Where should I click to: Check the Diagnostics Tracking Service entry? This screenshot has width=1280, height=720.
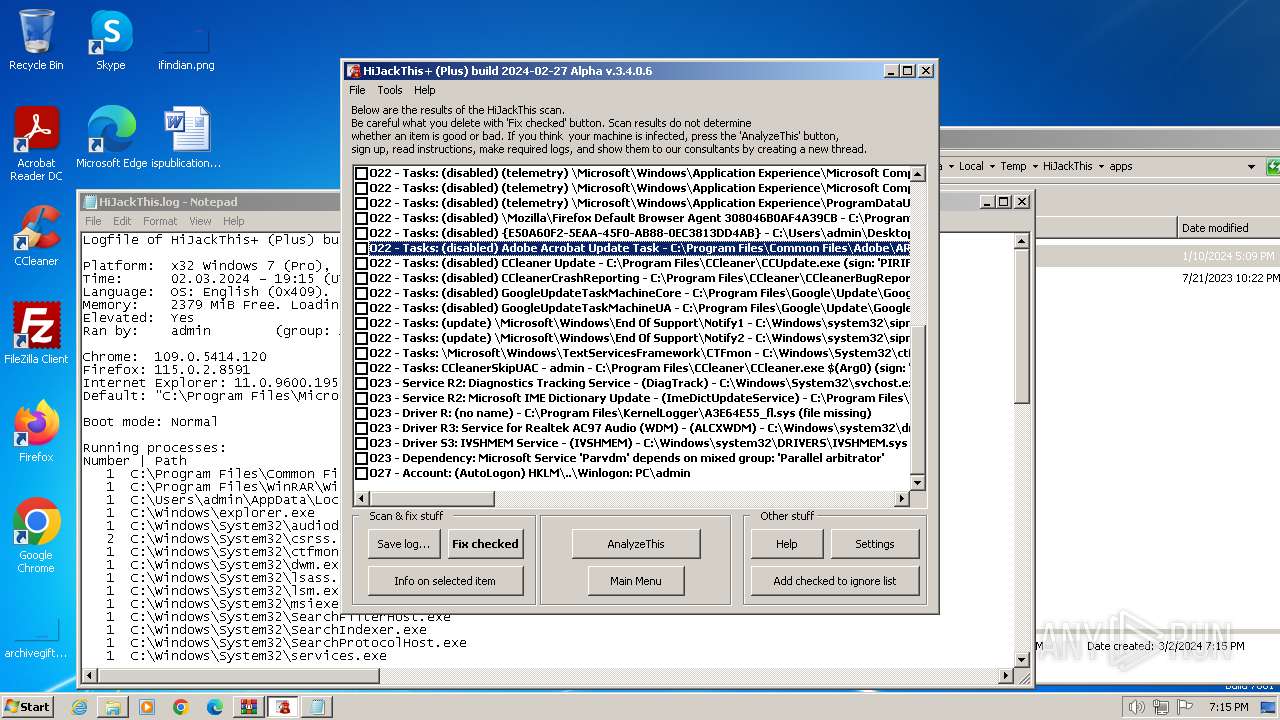[x=362, y=383]
